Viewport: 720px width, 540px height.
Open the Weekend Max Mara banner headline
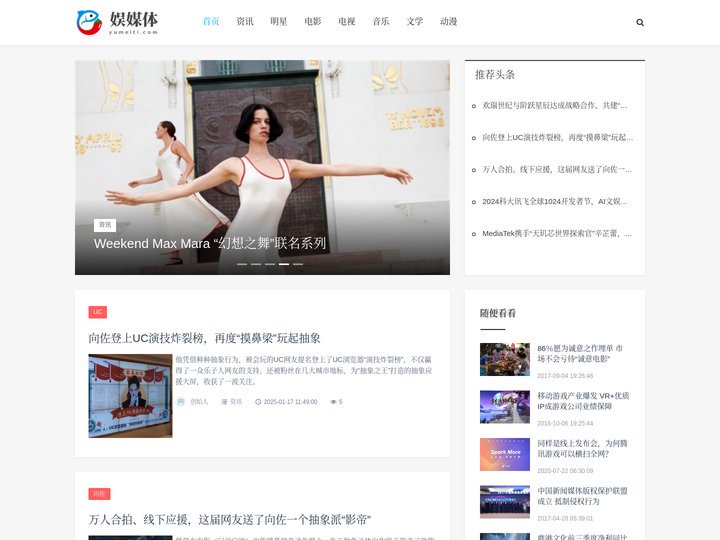210,243
